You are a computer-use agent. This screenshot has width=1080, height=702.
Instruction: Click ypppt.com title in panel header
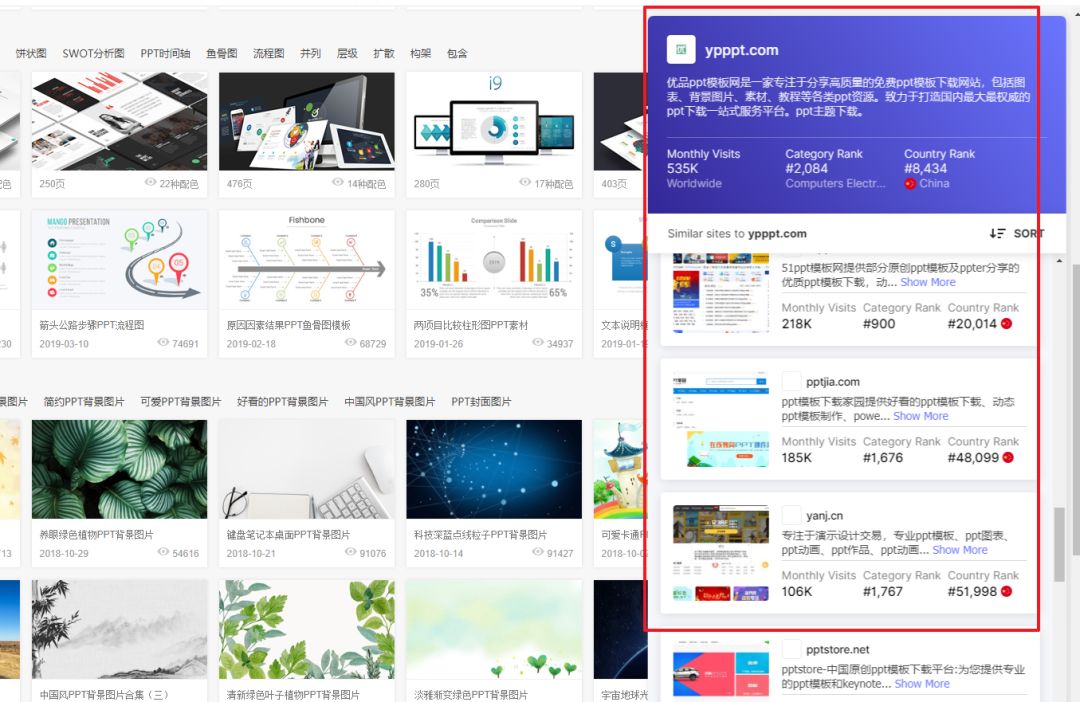click(742, 50)
